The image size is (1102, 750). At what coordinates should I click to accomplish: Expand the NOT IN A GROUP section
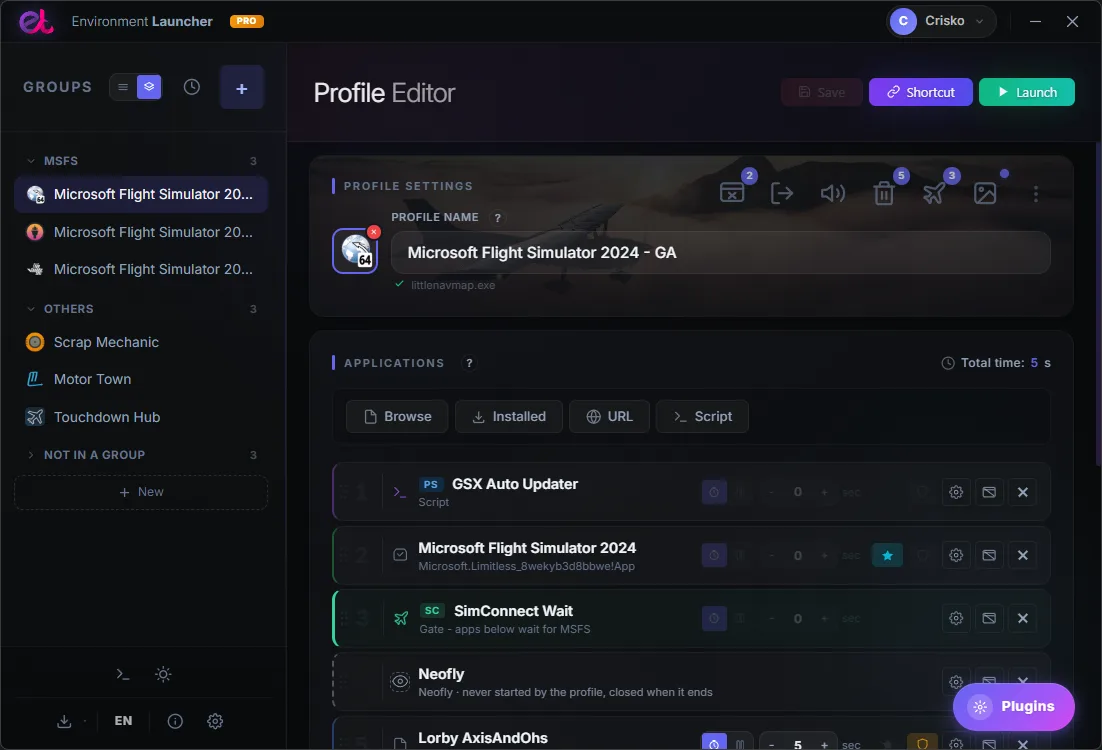(31, 455)
